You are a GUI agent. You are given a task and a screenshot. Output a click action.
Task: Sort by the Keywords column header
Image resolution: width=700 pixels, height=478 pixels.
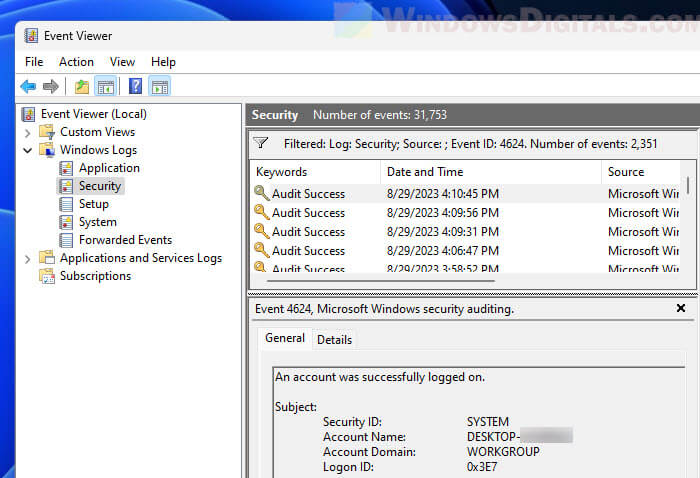(x=315, y=172)
